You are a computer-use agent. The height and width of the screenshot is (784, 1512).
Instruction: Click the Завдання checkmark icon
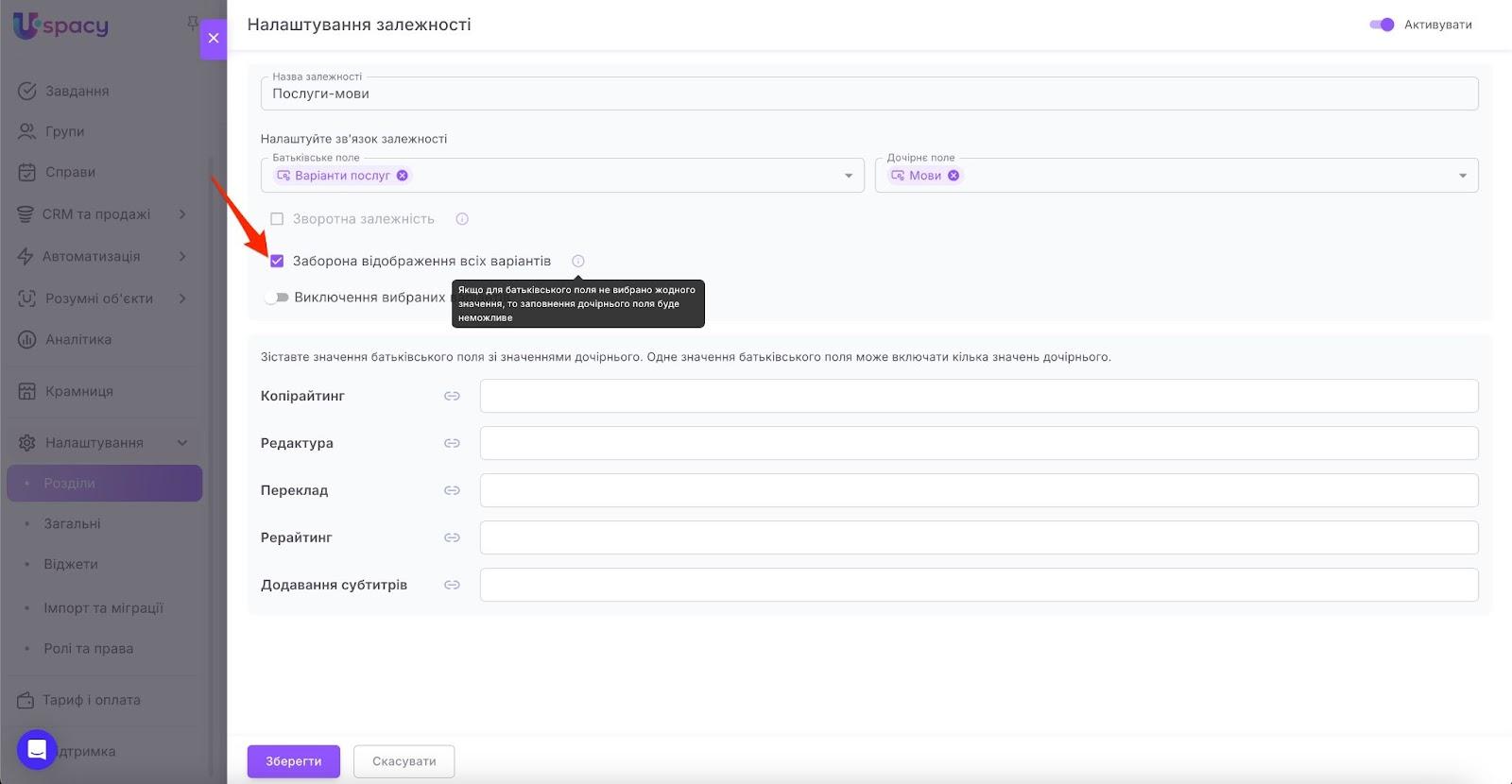(x=27, y=91)
